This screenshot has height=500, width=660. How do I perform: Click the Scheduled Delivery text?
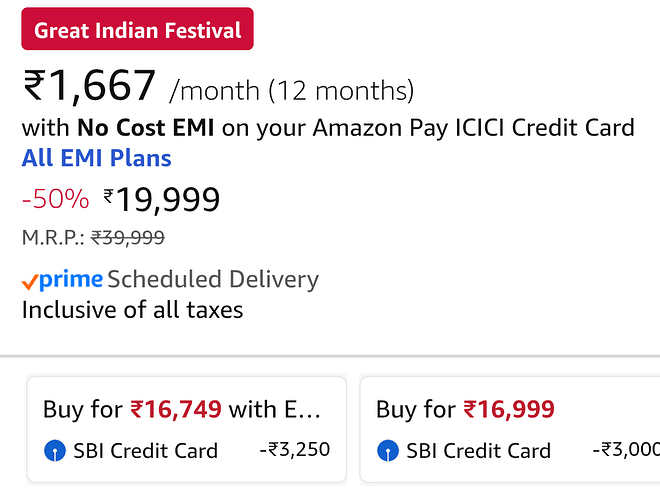pyautogui.click(x=212, y=279)
